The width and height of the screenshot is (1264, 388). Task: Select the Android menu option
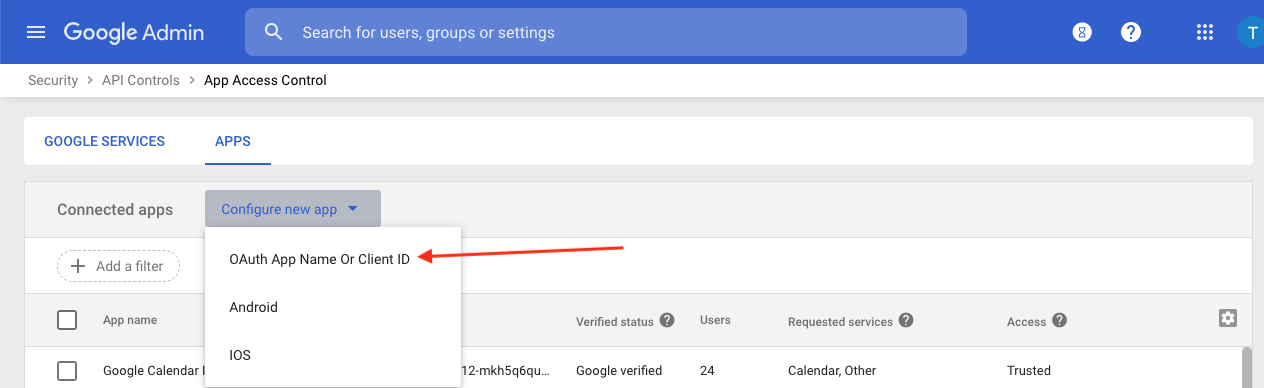(x=333, y=307)
